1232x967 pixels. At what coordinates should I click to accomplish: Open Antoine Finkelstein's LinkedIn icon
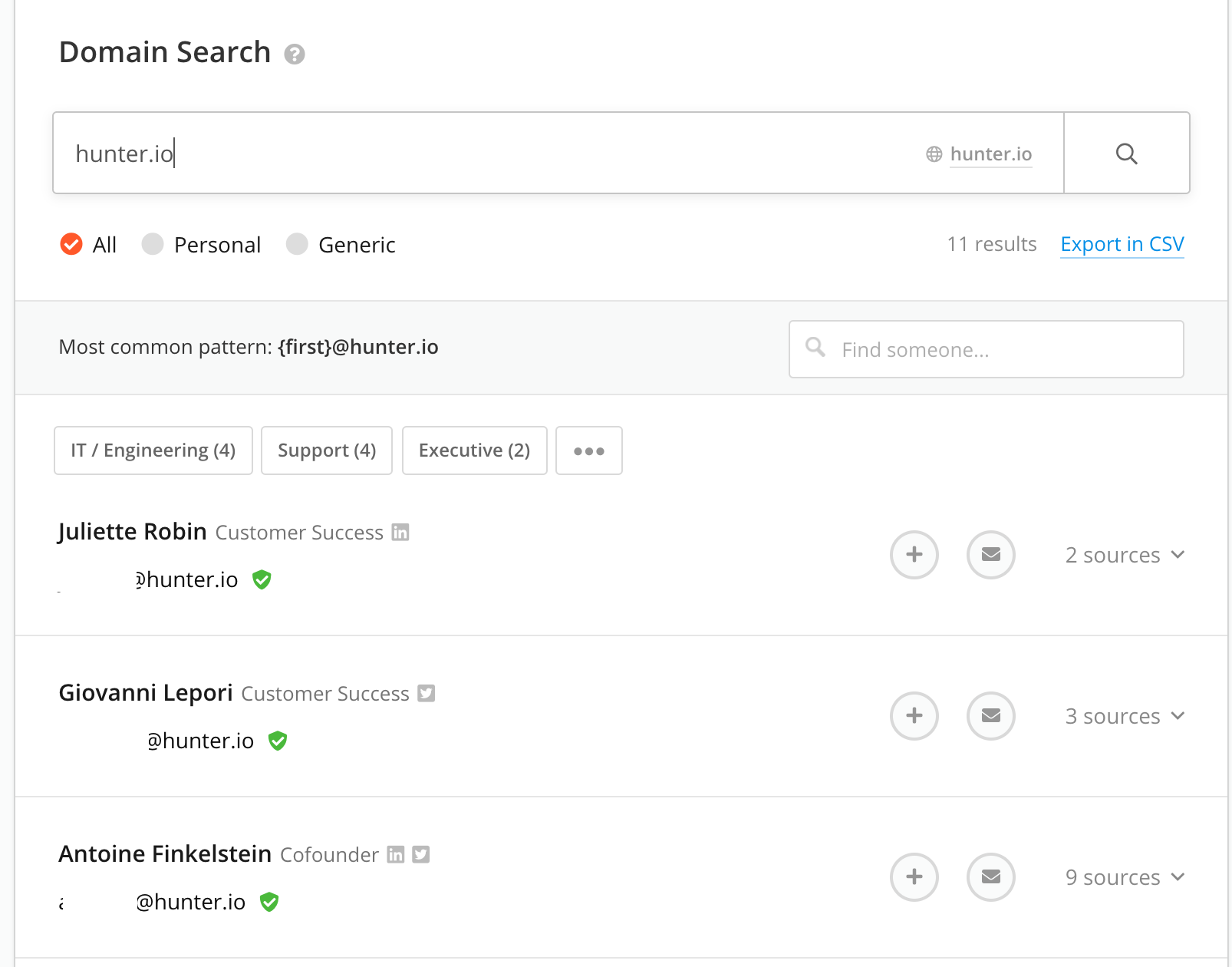click(396, 854)
